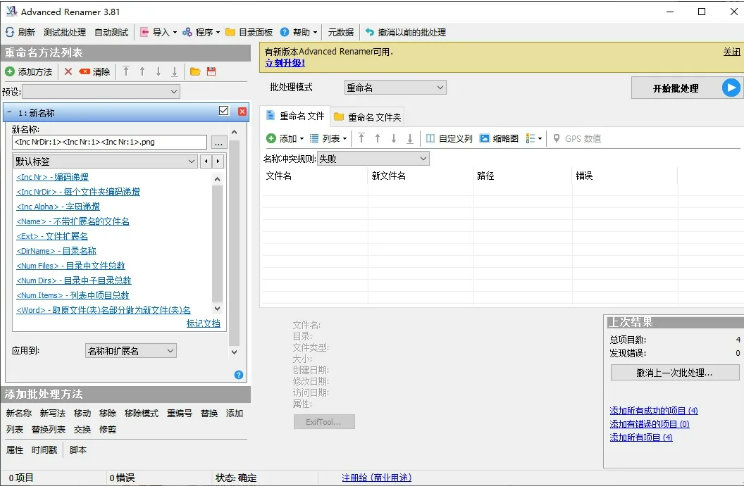Open the 名称冲突规则 失败 dropdown
Image resolution: width=744 pixels, height=486 pixels.
pyautogui.click(x=373, y=159)
